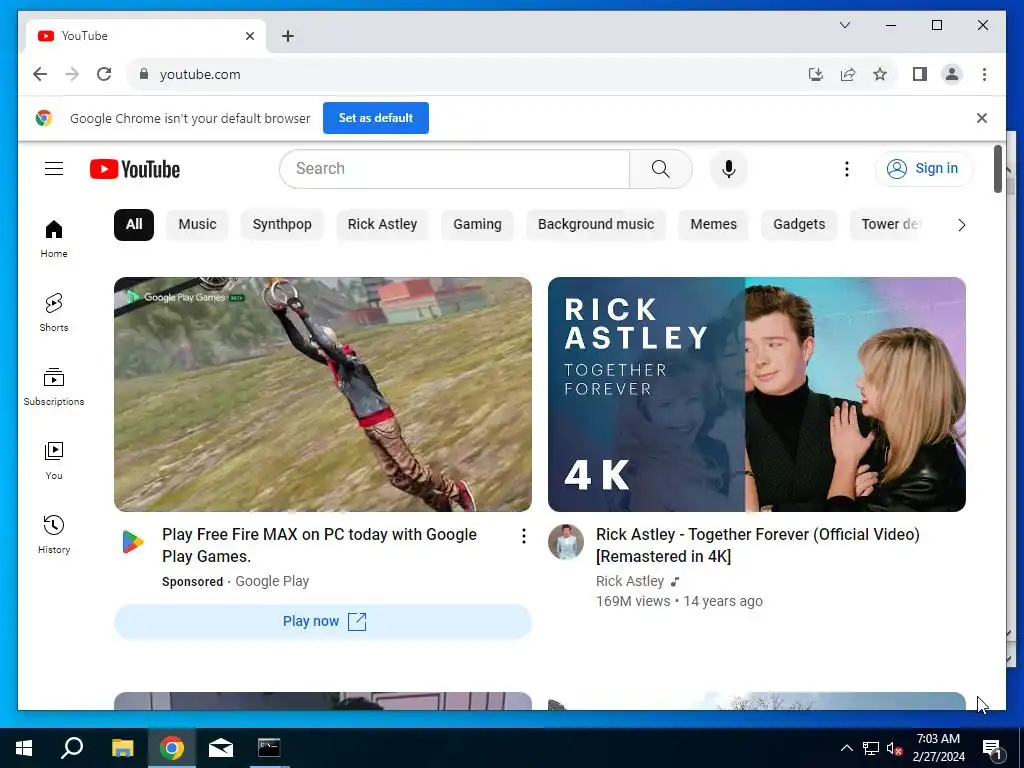Open the Rick Astley channel name link
This screenshot has width=1024, height=768.
(x=630, y=581)
